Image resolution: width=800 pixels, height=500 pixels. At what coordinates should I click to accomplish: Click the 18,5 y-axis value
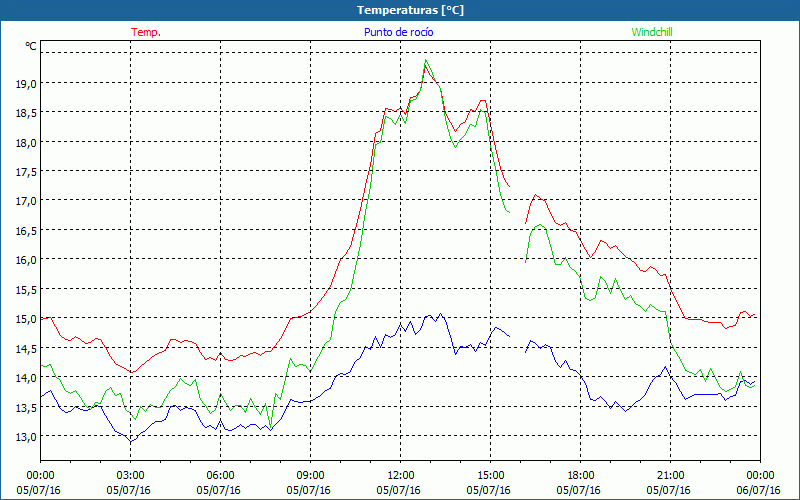click(26, 113)
